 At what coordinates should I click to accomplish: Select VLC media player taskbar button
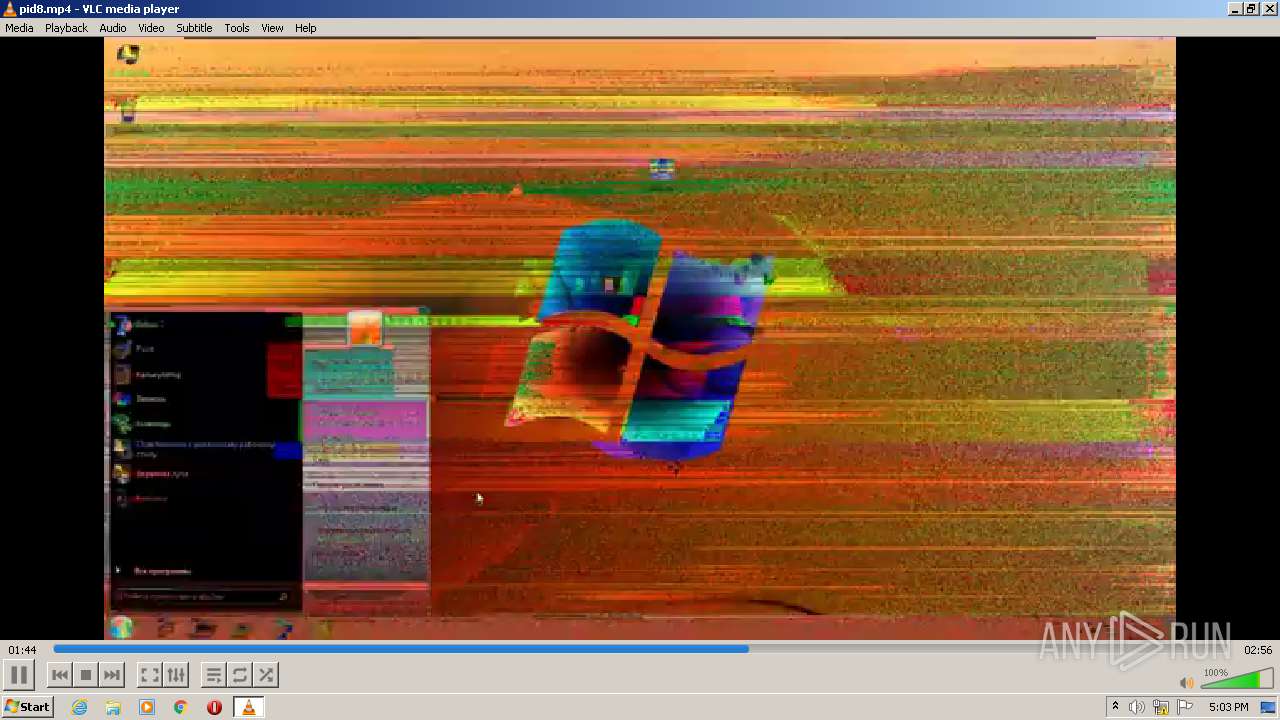tap(248, 707)
